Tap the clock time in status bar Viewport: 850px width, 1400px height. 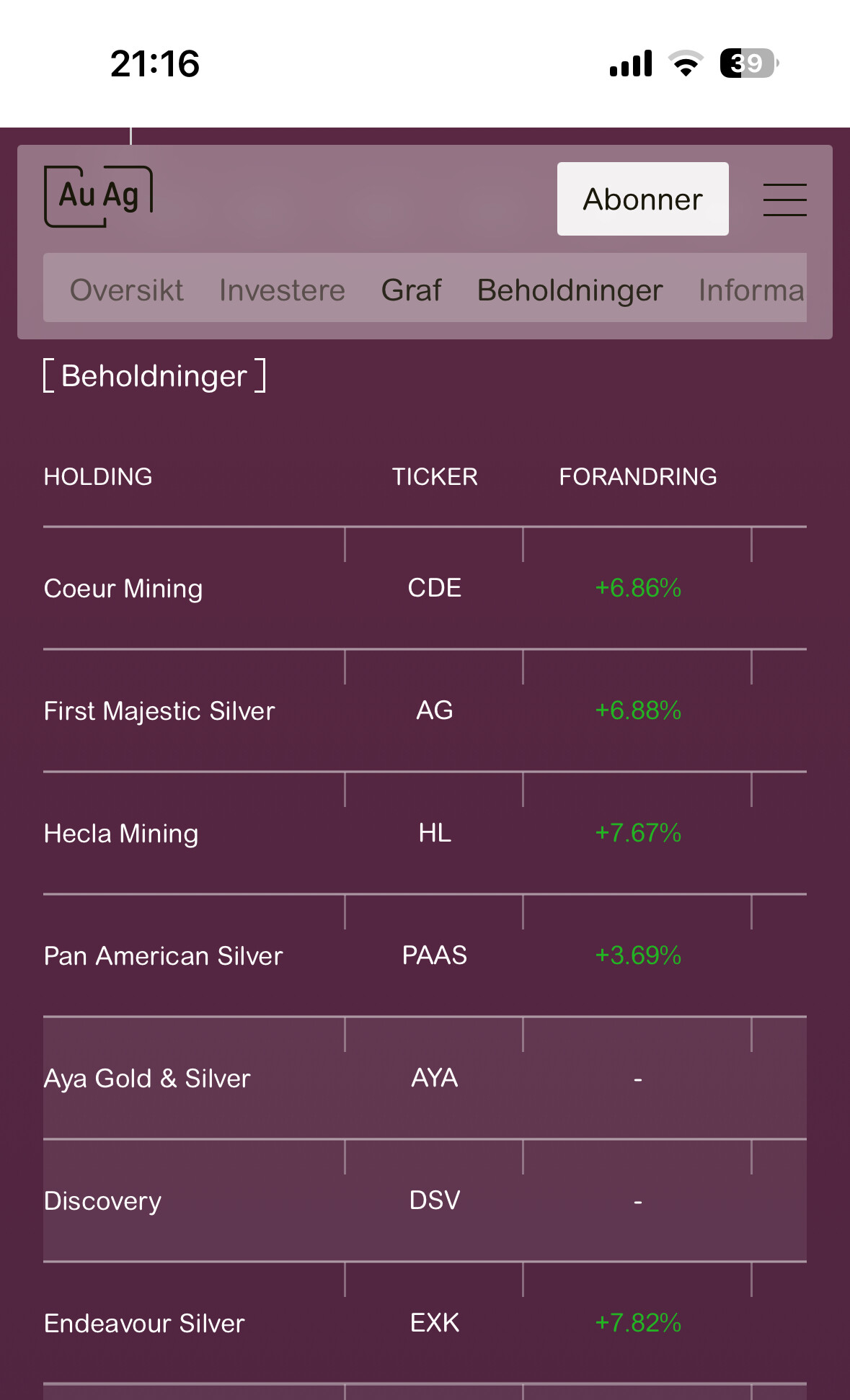(155, 63)
